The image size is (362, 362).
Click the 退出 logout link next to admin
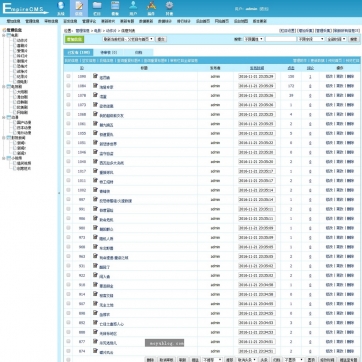click(x=264, y=9)
